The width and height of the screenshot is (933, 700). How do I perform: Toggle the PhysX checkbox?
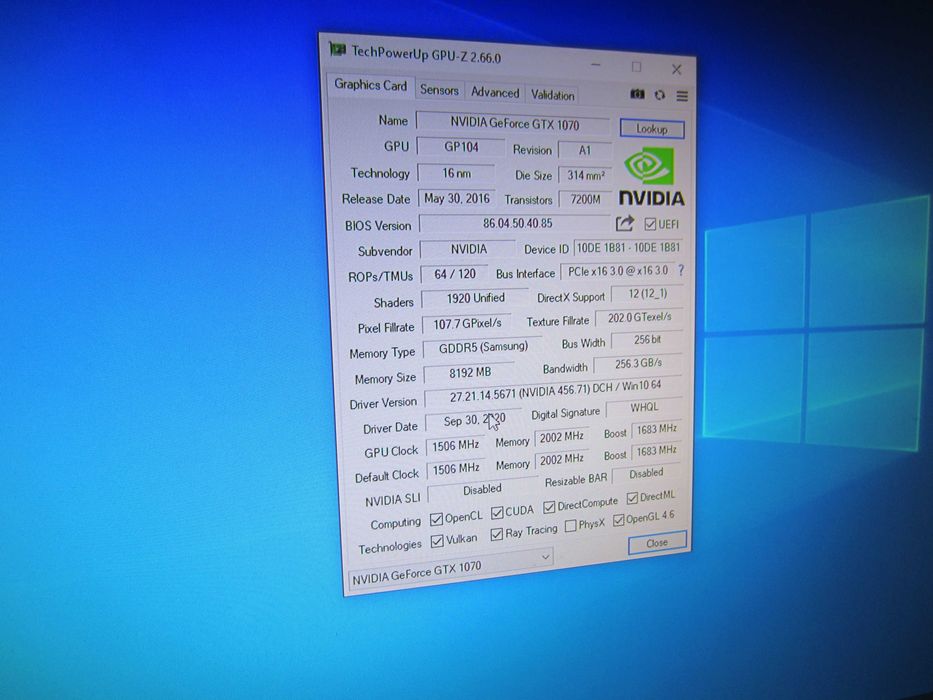(570, 526)
